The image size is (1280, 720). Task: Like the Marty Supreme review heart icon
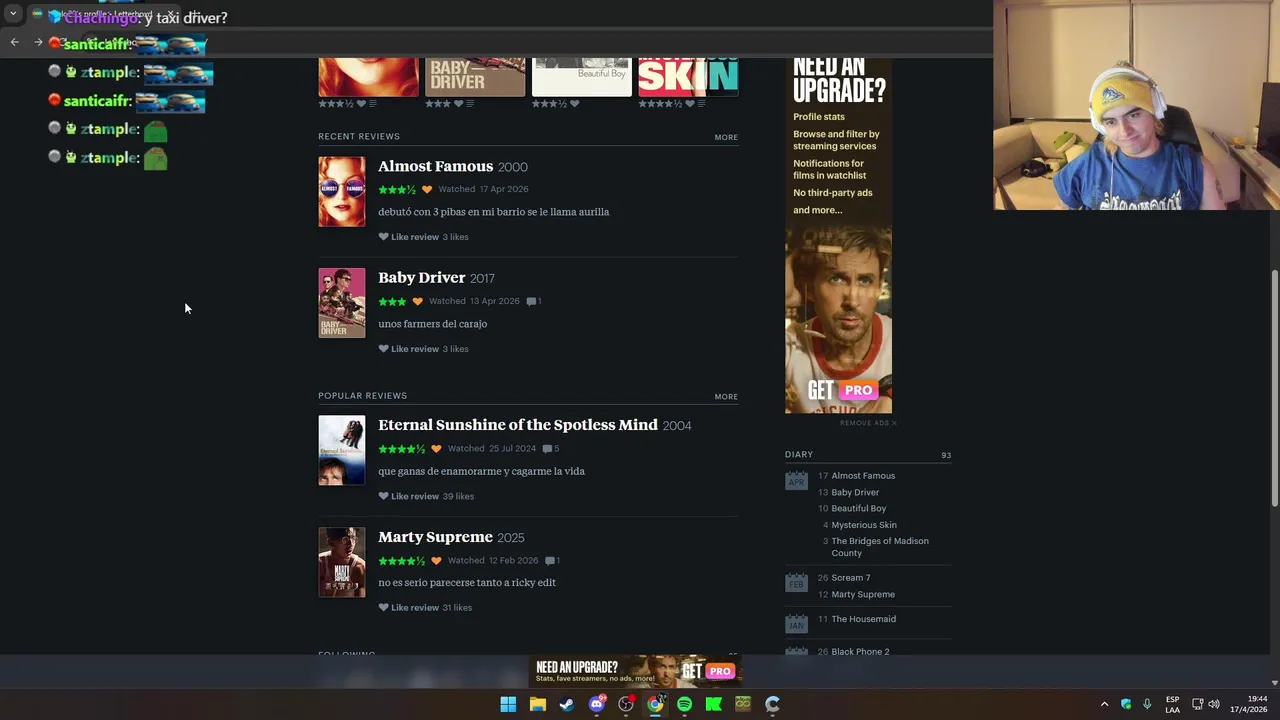coord(383,607)
